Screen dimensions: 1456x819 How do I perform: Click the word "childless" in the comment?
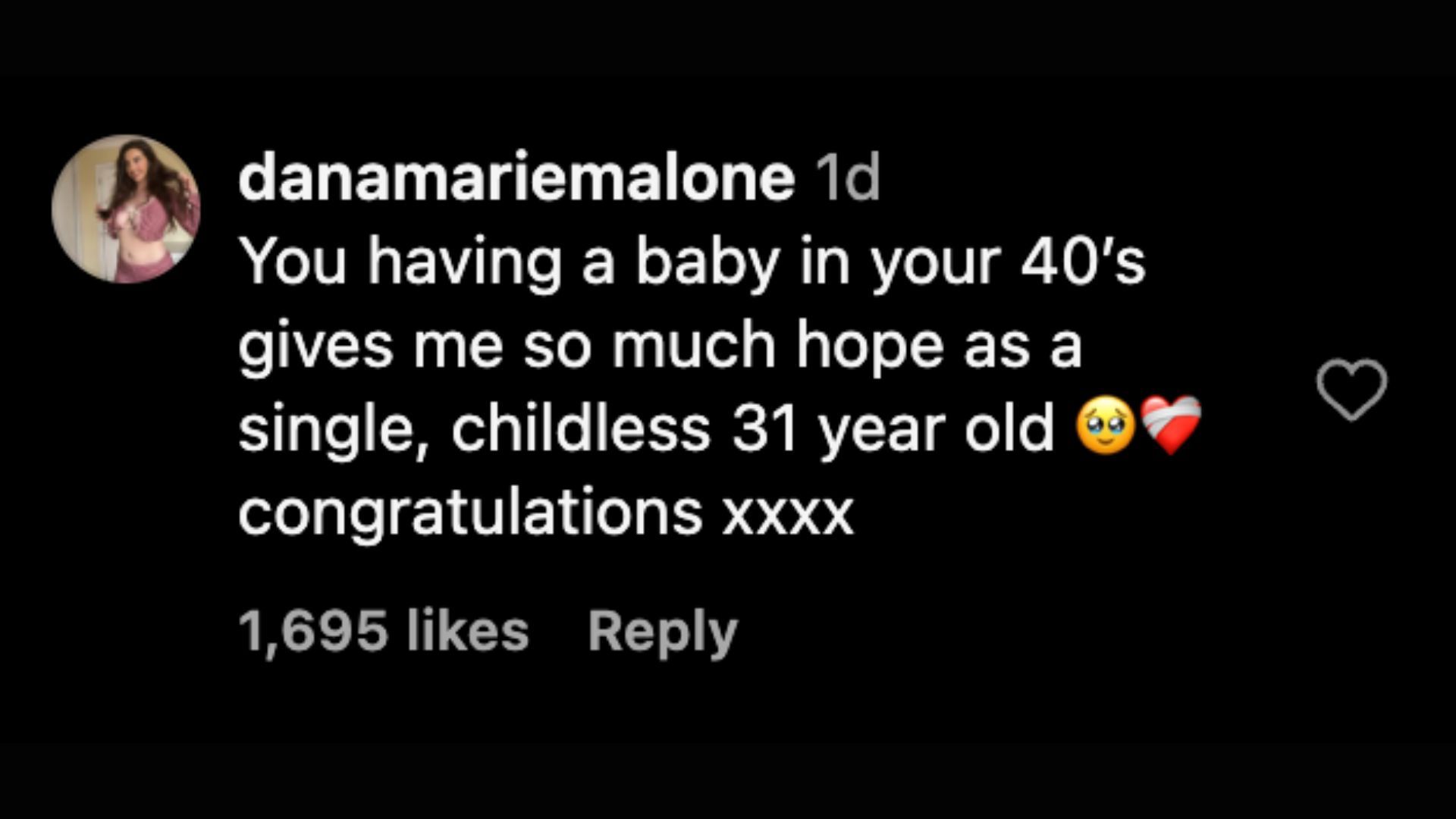[x=581, y=428]
